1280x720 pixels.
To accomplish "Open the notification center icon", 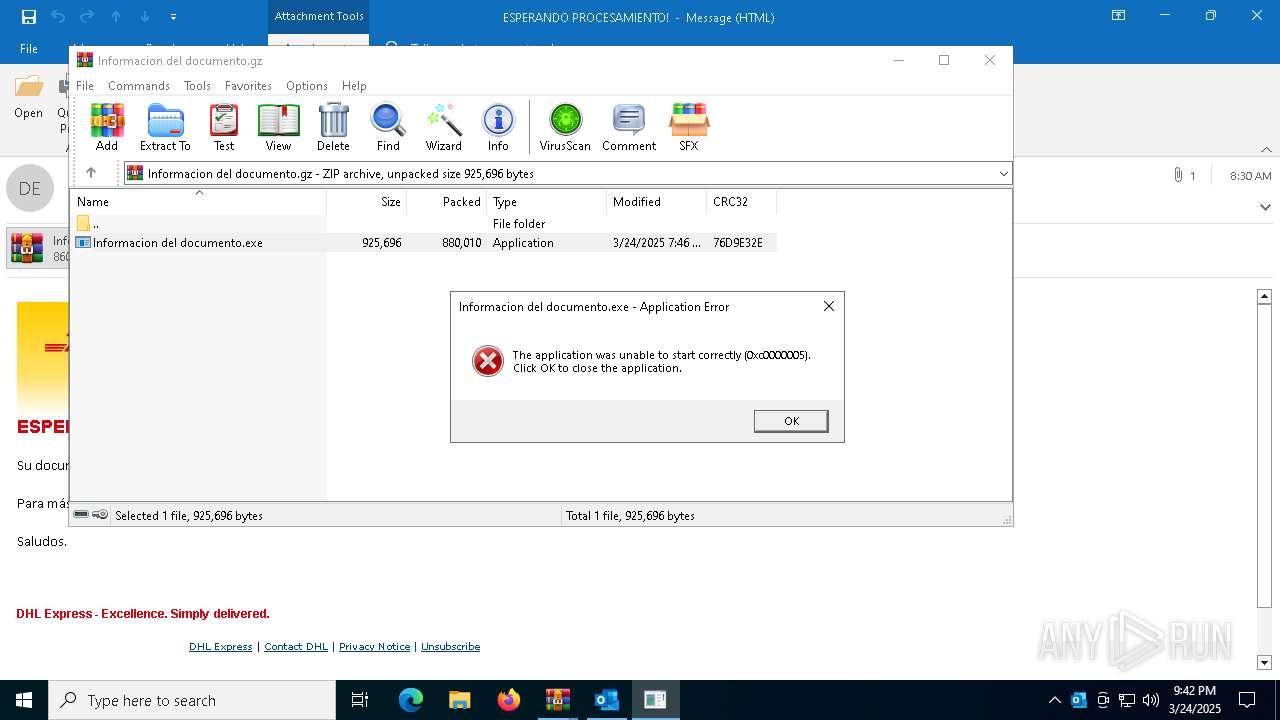I will pos(1247,700).
